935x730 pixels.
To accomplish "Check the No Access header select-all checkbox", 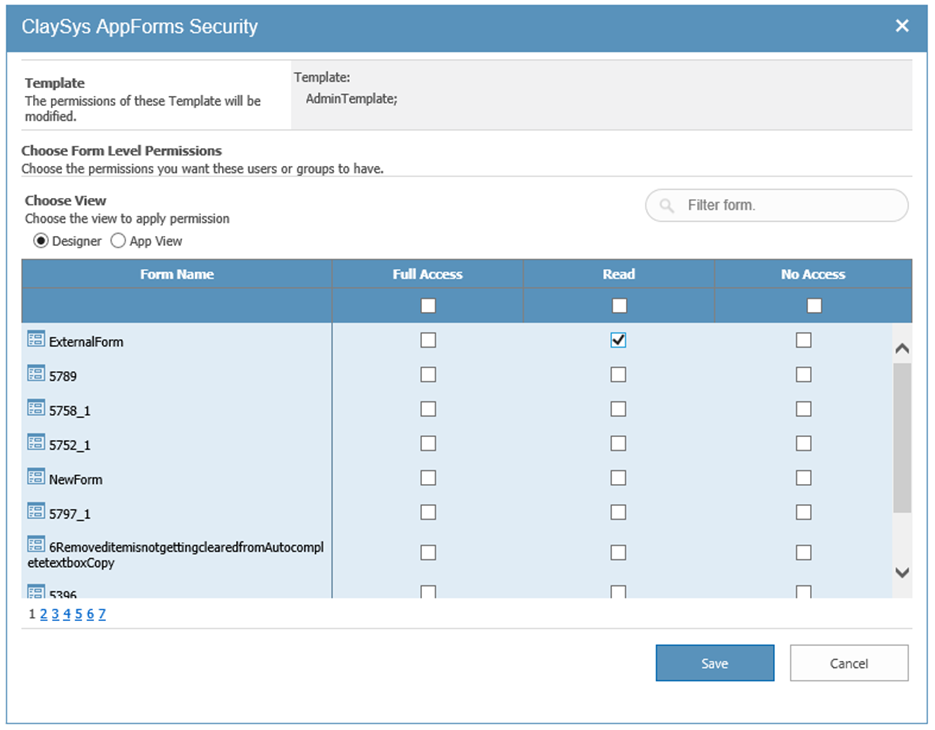I will (814, 306).
